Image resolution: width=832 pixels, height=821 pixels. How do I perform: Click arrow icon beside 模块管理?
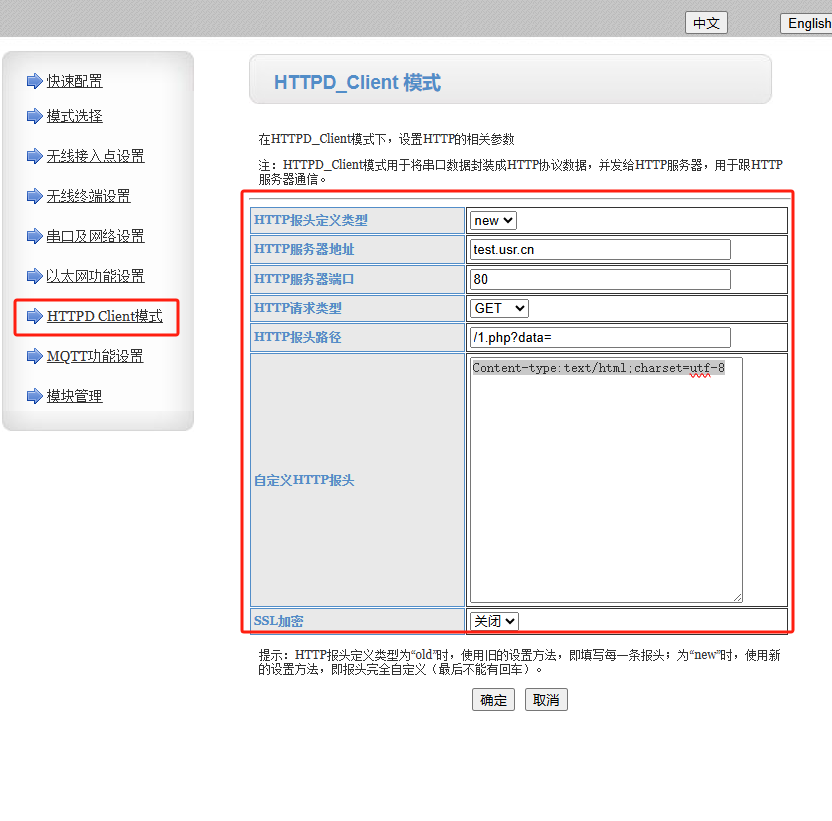coord(34,396)
